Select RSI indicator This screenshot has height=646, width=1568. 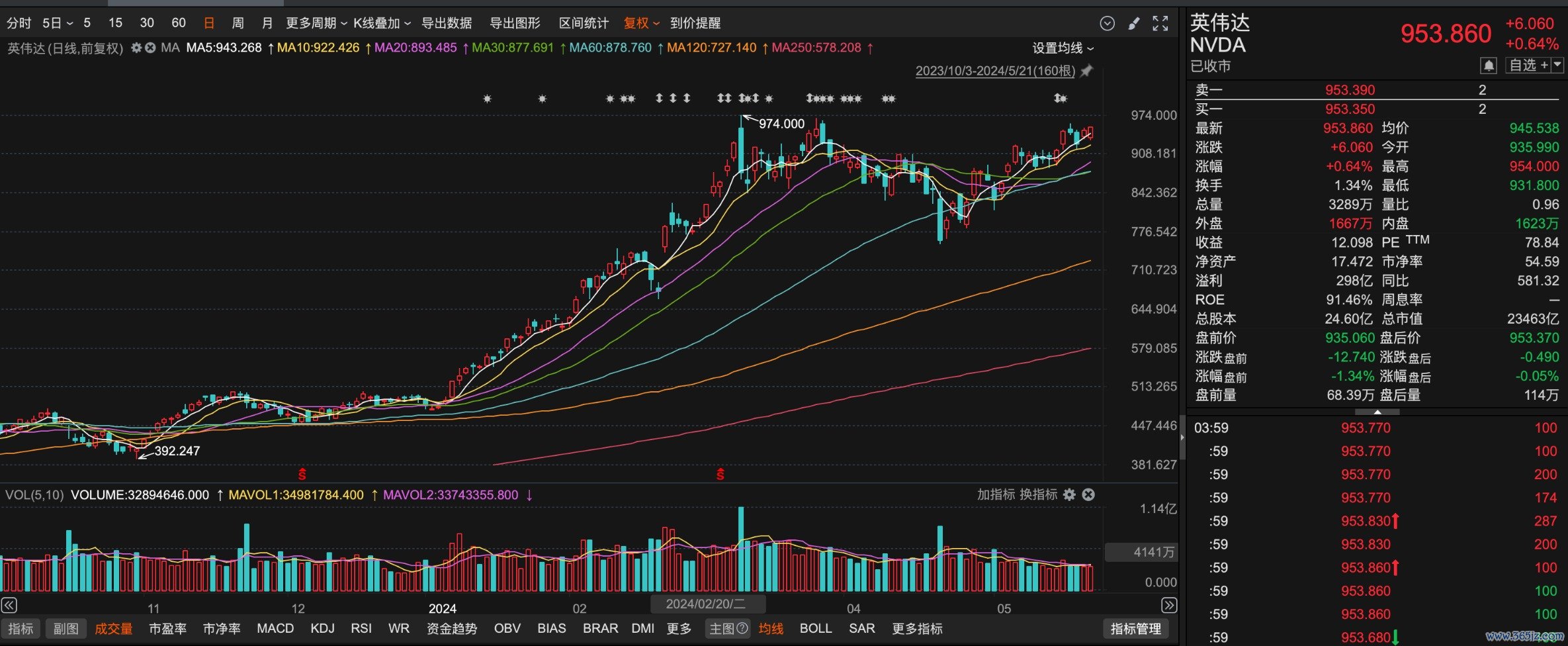coord(361,629)
